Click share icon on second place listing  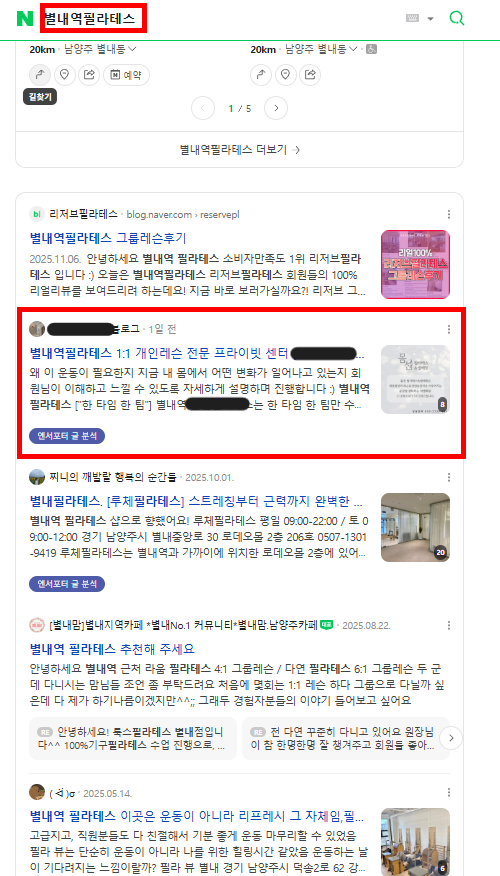pos(310,74)
